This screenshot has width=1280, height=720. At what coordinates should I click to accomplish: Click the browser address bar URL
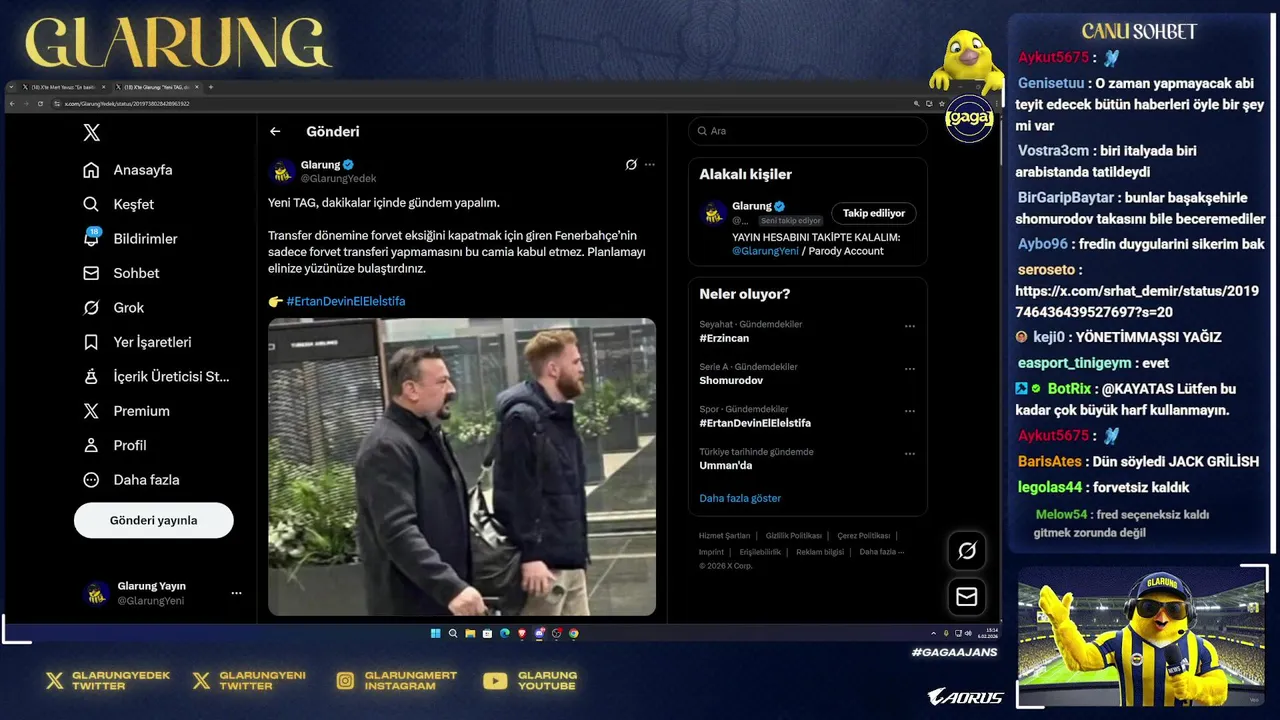point(127,103)
